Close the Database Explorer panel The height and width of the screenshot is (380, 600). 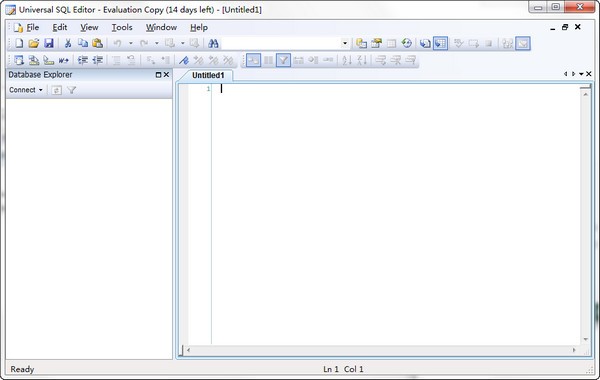pos(166,75)
